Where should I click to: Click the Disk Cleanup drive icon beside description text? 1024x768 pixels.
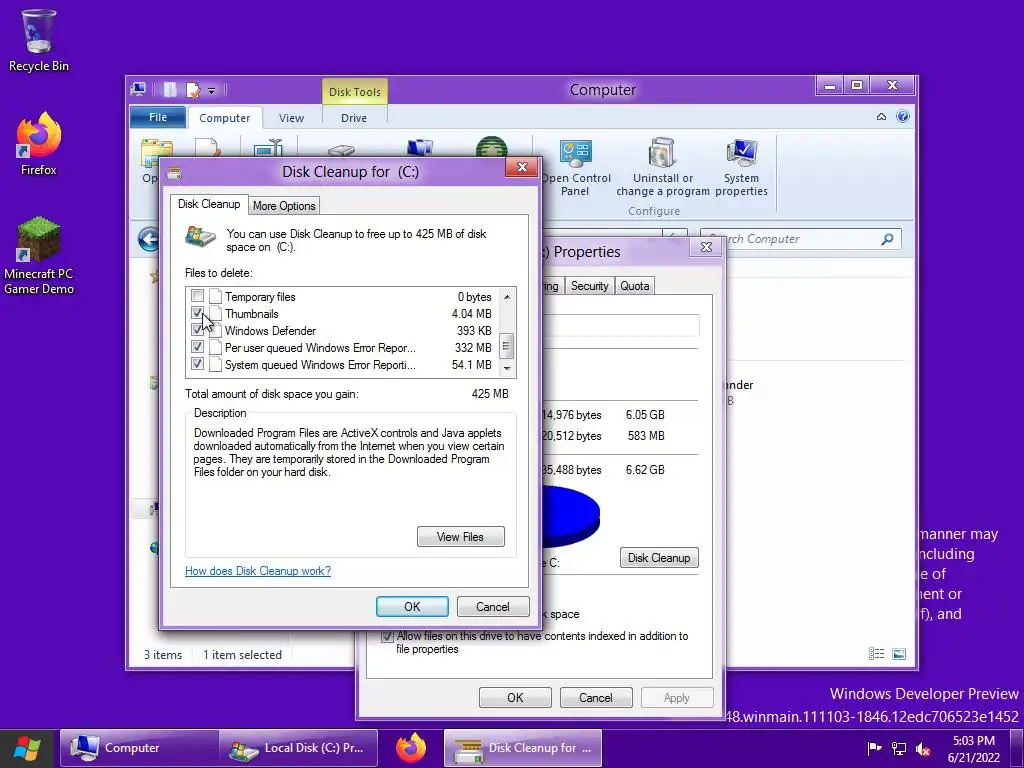click(x=200, y=236)
